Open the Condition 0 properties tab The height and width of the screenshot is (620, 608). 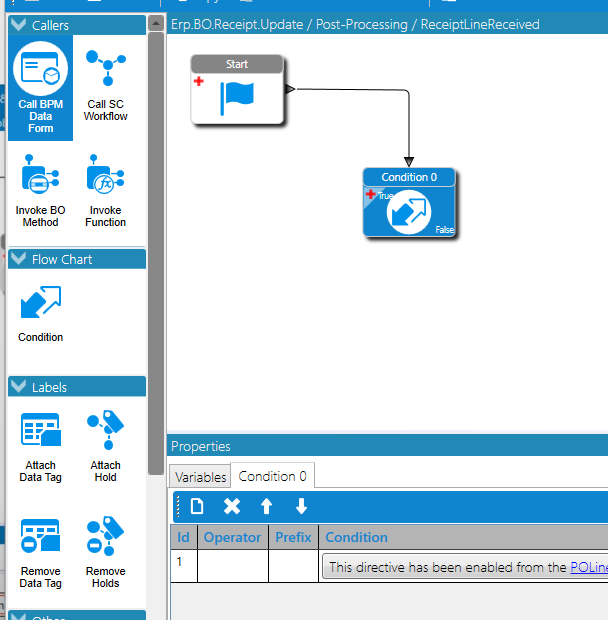point(272,476)
